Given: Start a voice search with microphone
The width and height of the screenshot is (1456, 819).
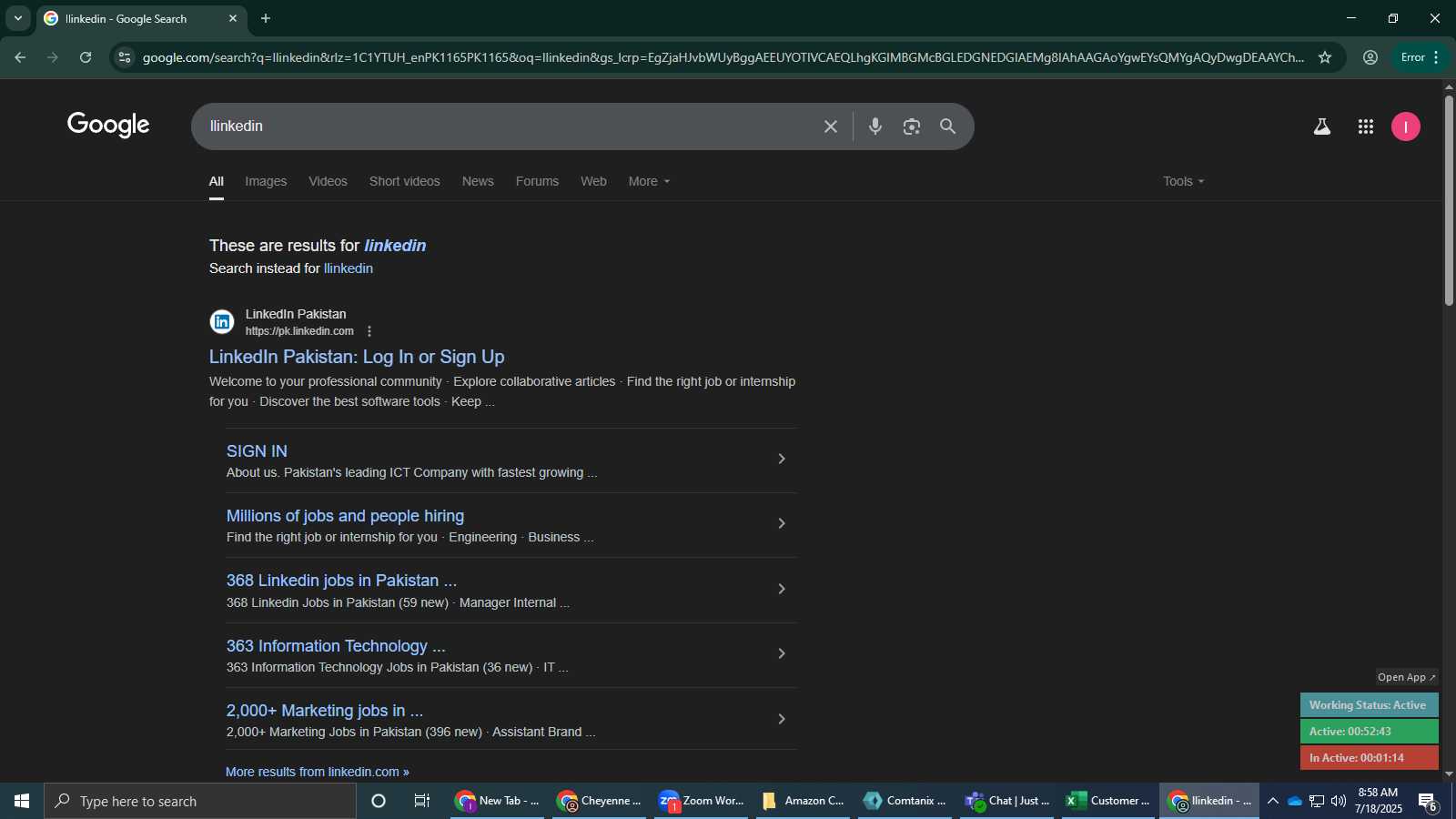Looking at the screenshot, I should point(875,126).
